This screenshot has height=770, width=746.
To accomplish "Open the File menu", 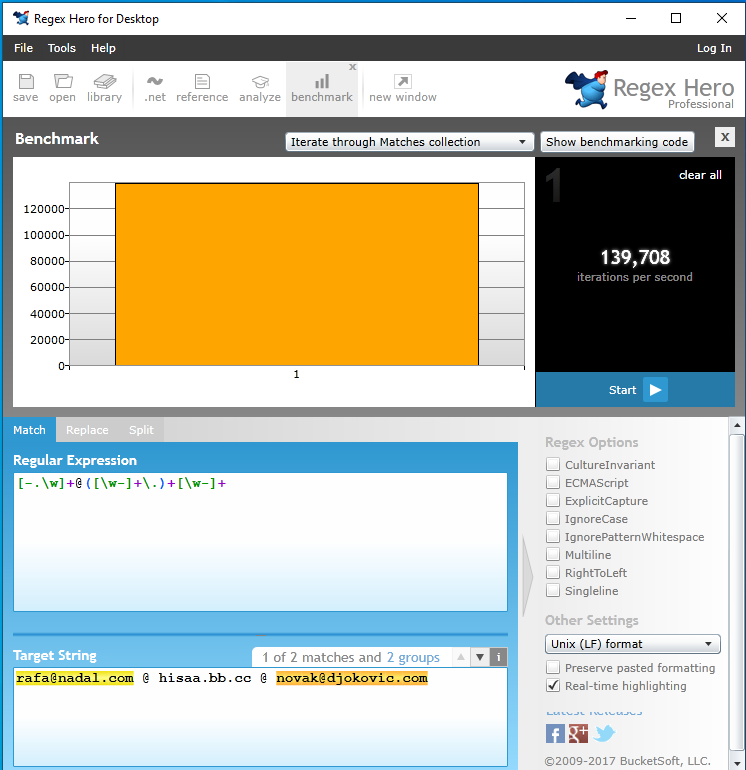I will [24, 48].
